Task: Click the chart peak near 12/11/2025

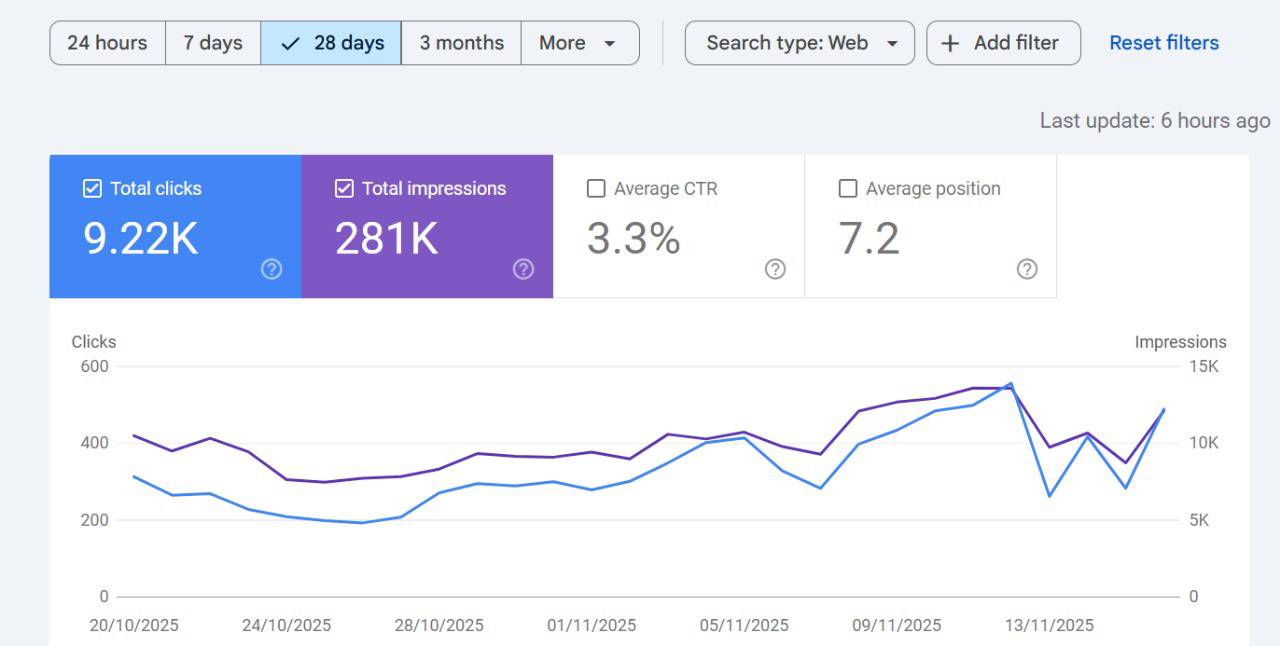Action: point(1011,383)
